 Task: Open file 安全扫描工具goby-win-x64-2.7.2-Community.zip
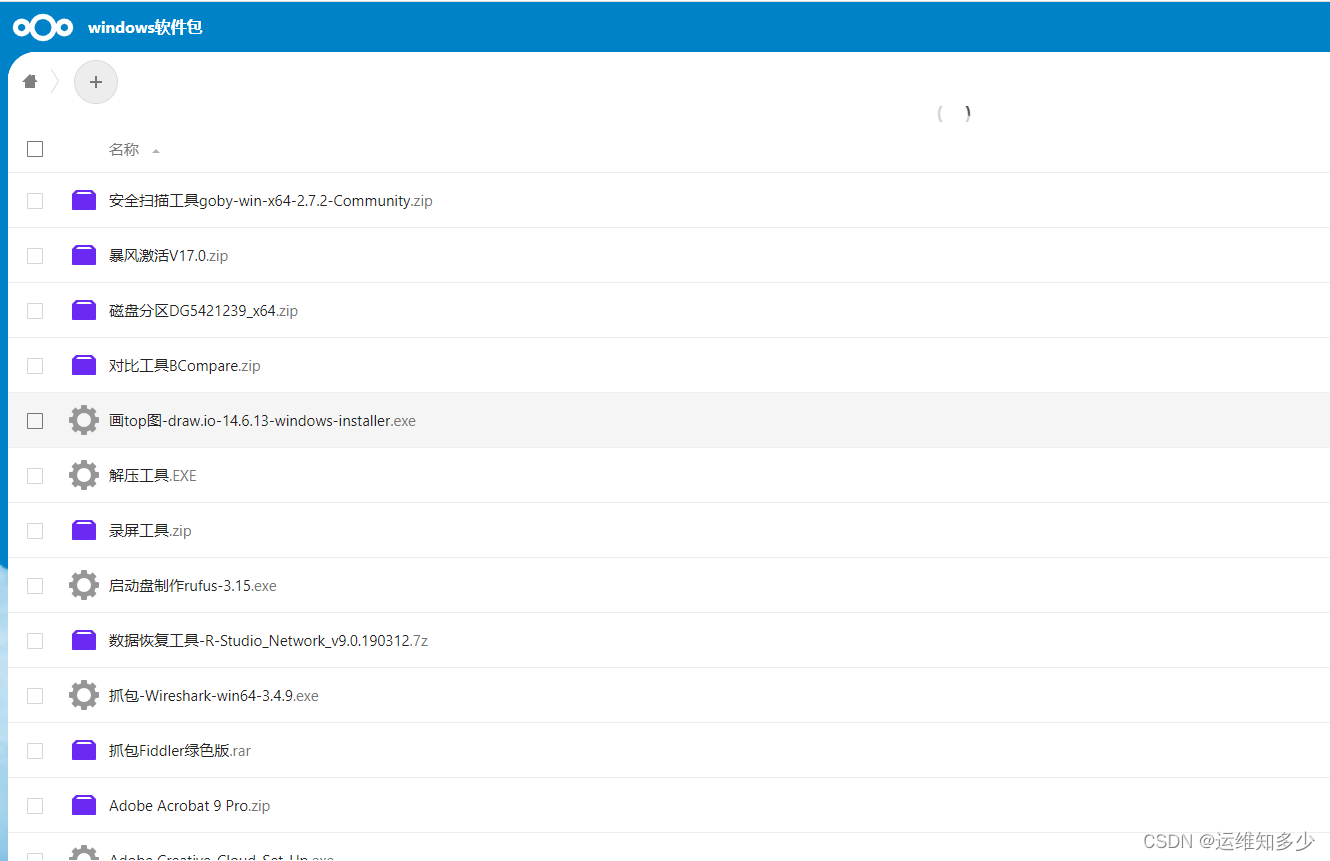point(271,200)
